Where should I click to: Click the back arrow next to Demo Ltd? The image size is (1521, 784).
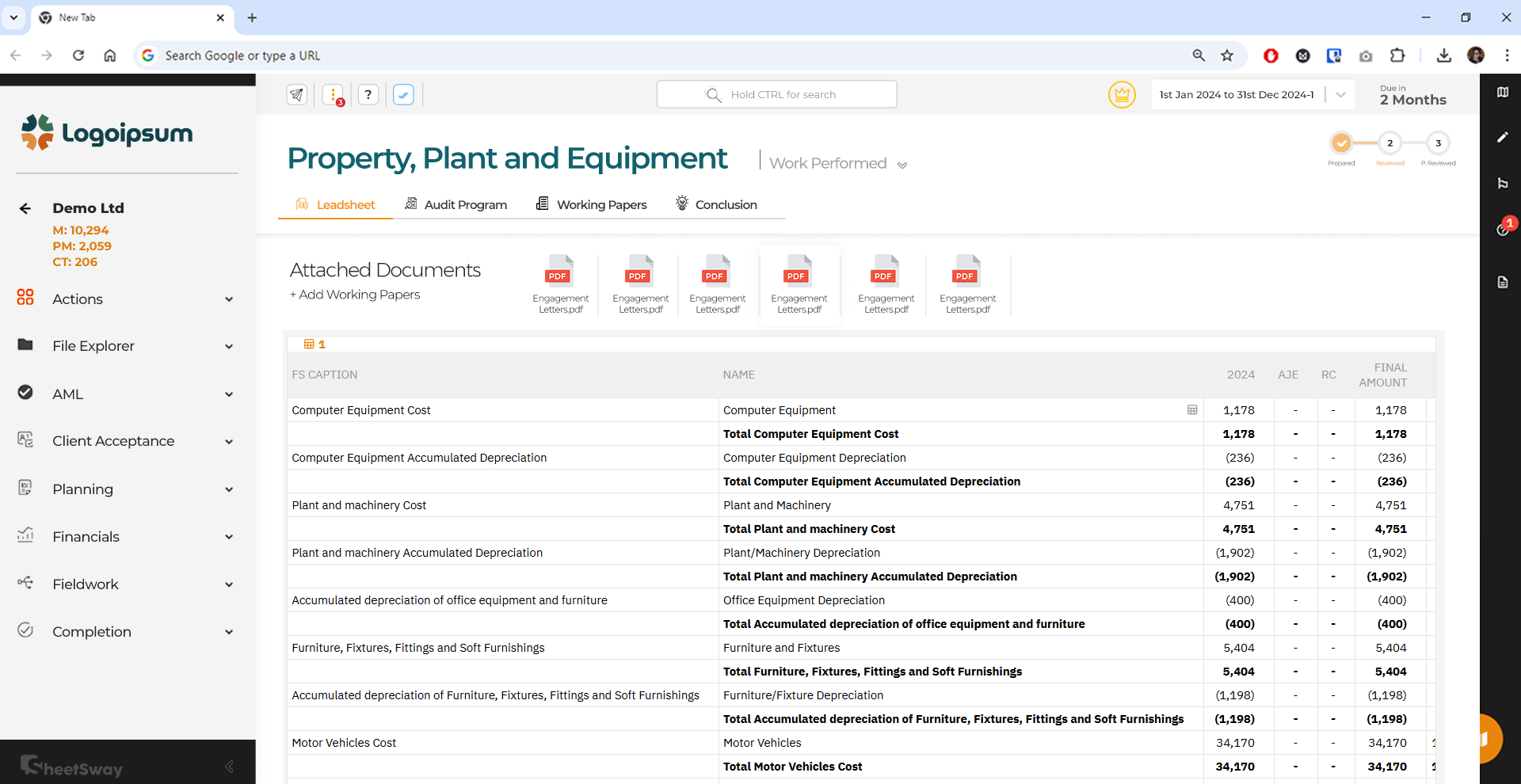click(x=25, y=207)
